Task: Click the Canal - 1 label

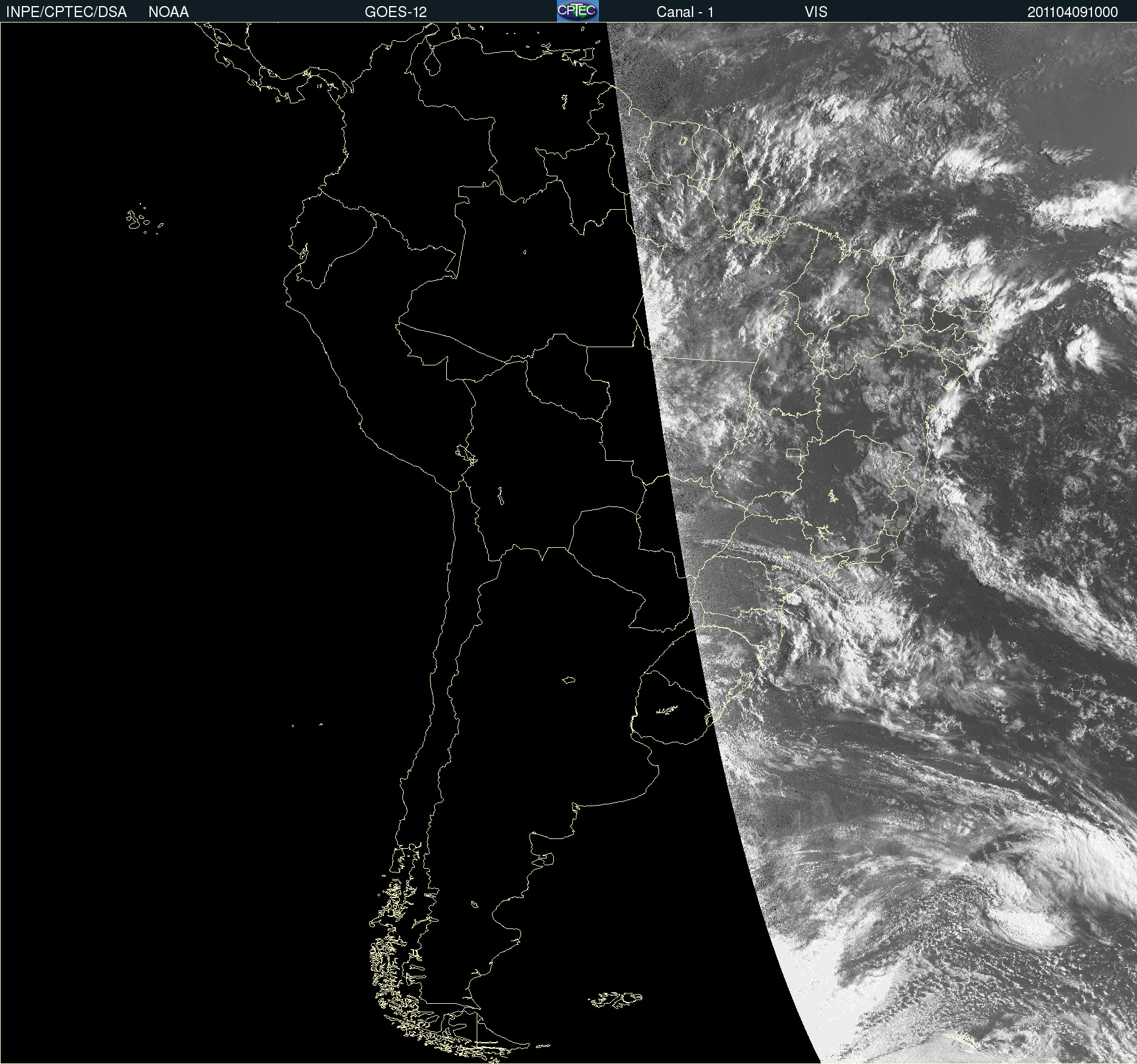Action: click(685, 12)
